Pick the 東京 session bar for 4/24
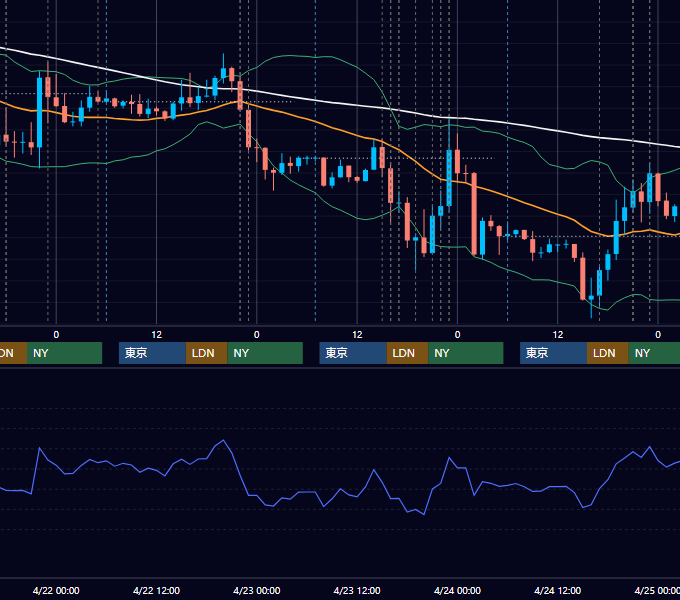The width and height of the screenshot is (680, 600). tap(553, 353)
